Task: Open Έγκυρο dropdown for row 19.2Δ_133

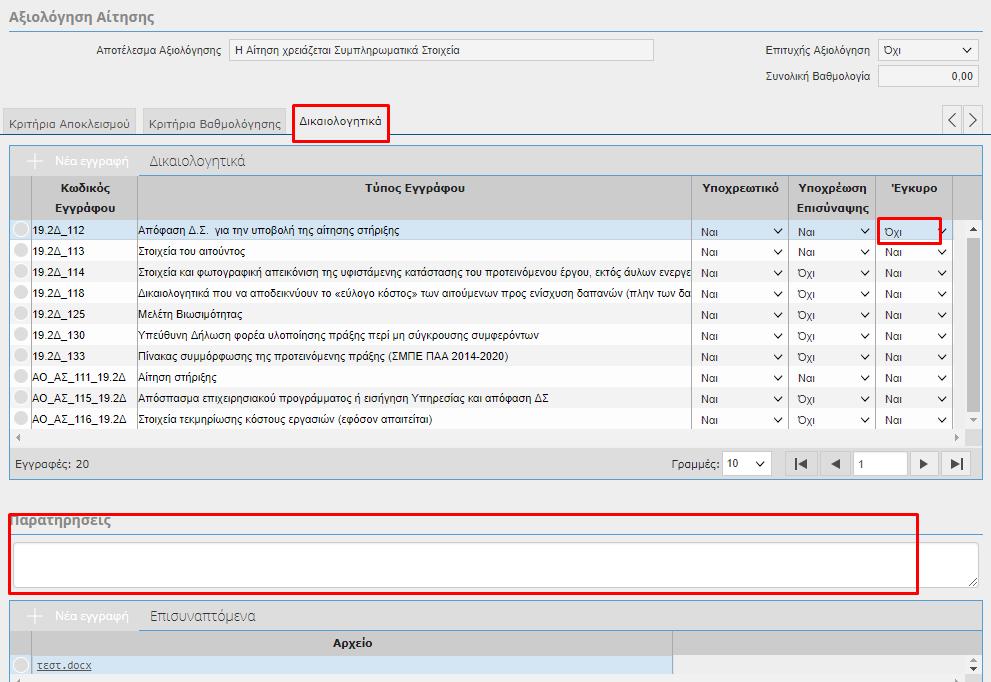Action: coord(915,357)
